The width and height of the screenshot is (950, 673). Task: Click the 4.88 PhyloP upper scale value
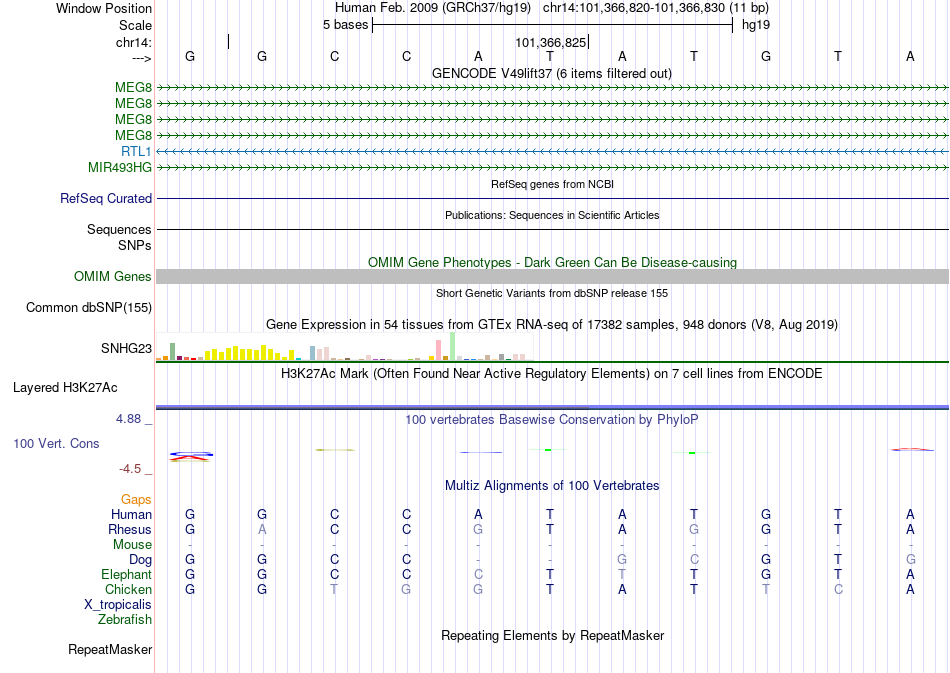pyautogui.click(x=128, y=419)
